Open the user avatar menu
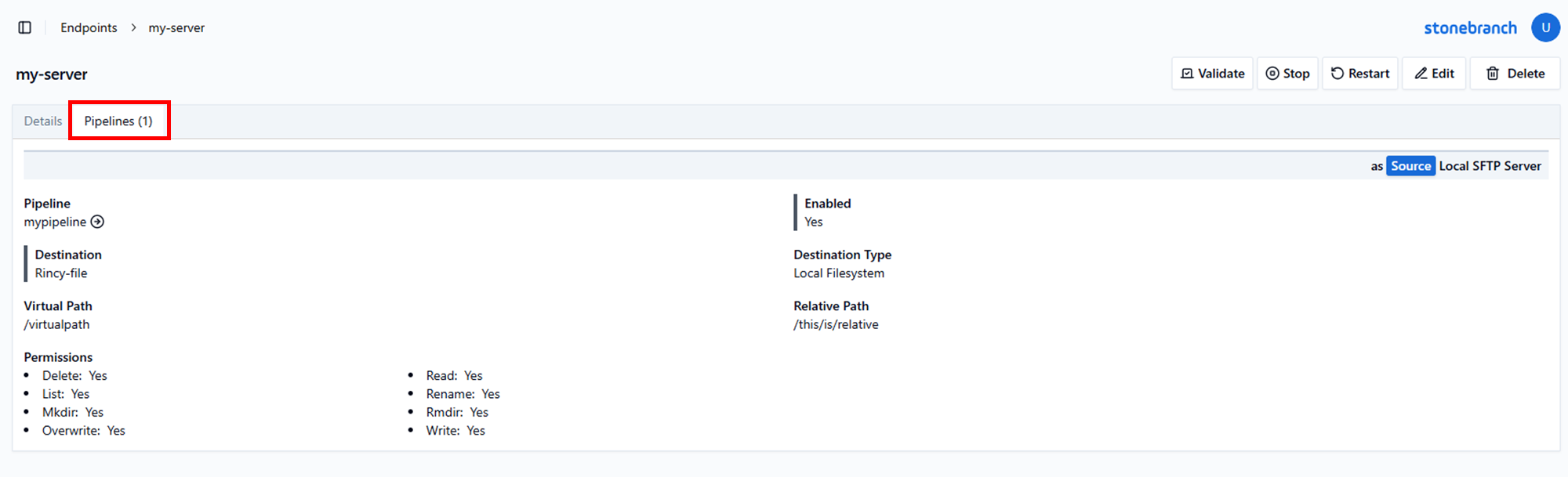 1545,27
